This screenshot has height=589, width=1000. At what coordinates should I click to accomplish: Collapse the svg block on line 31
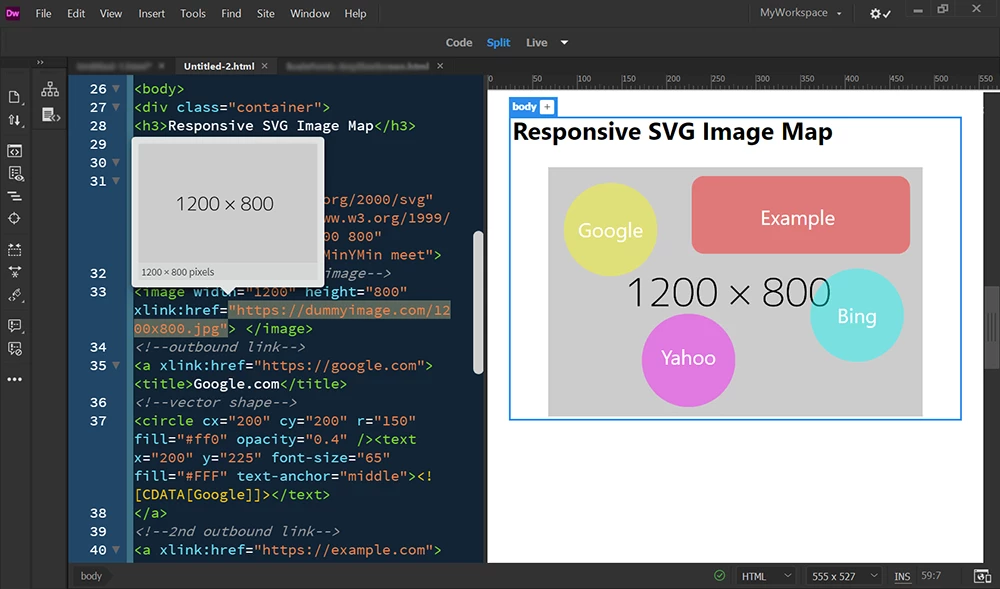(x=116, y=181)
